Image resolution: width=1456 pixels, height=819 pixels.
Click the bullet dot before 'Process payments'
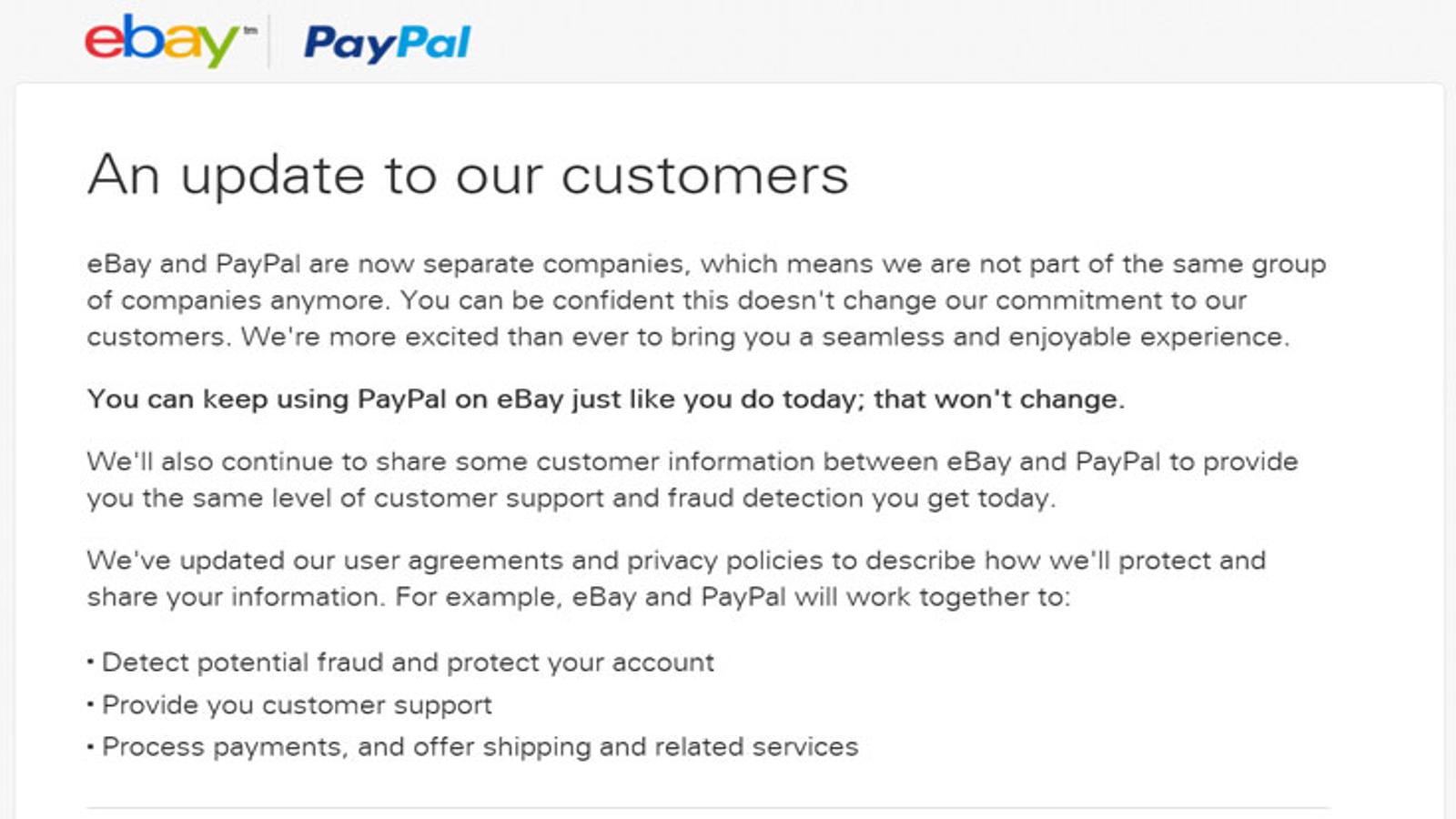click(90, 746)
